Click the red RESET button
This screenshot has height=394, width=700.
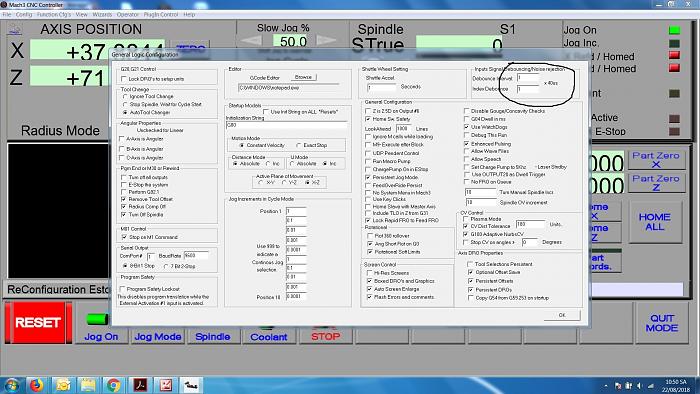point(38,322)
